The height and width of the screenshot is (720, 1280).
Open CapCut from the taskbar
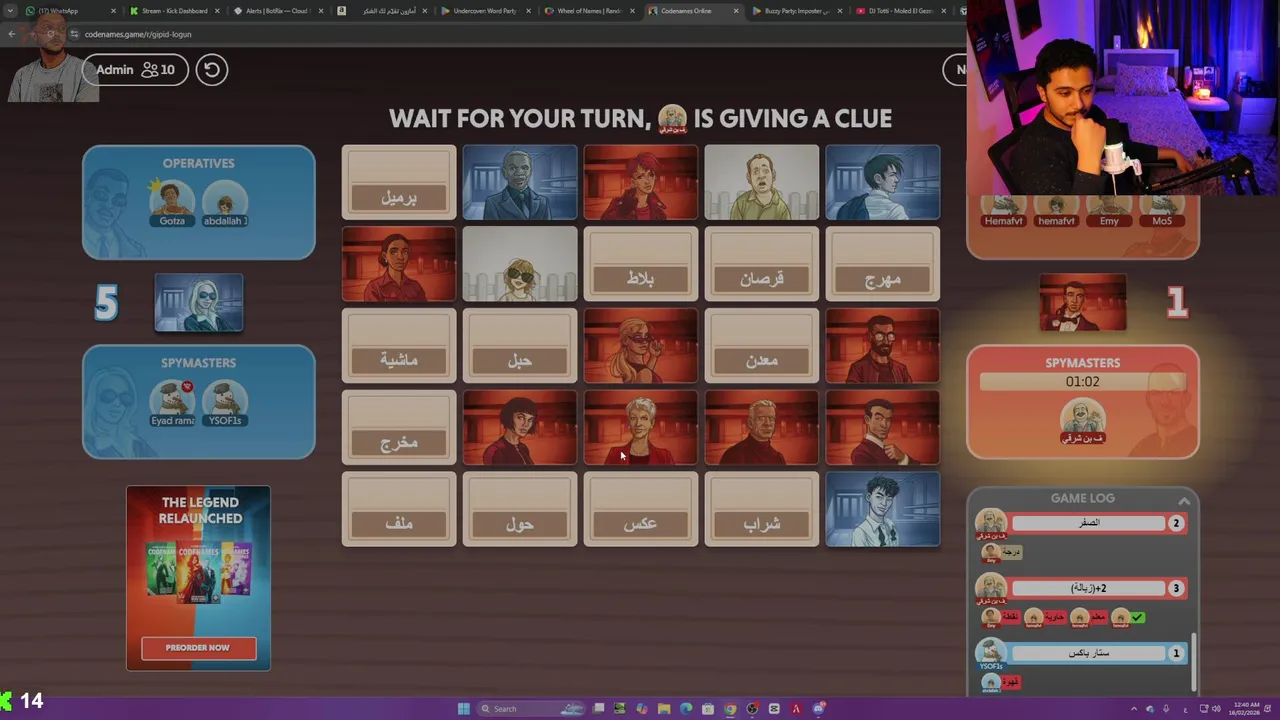774,709
